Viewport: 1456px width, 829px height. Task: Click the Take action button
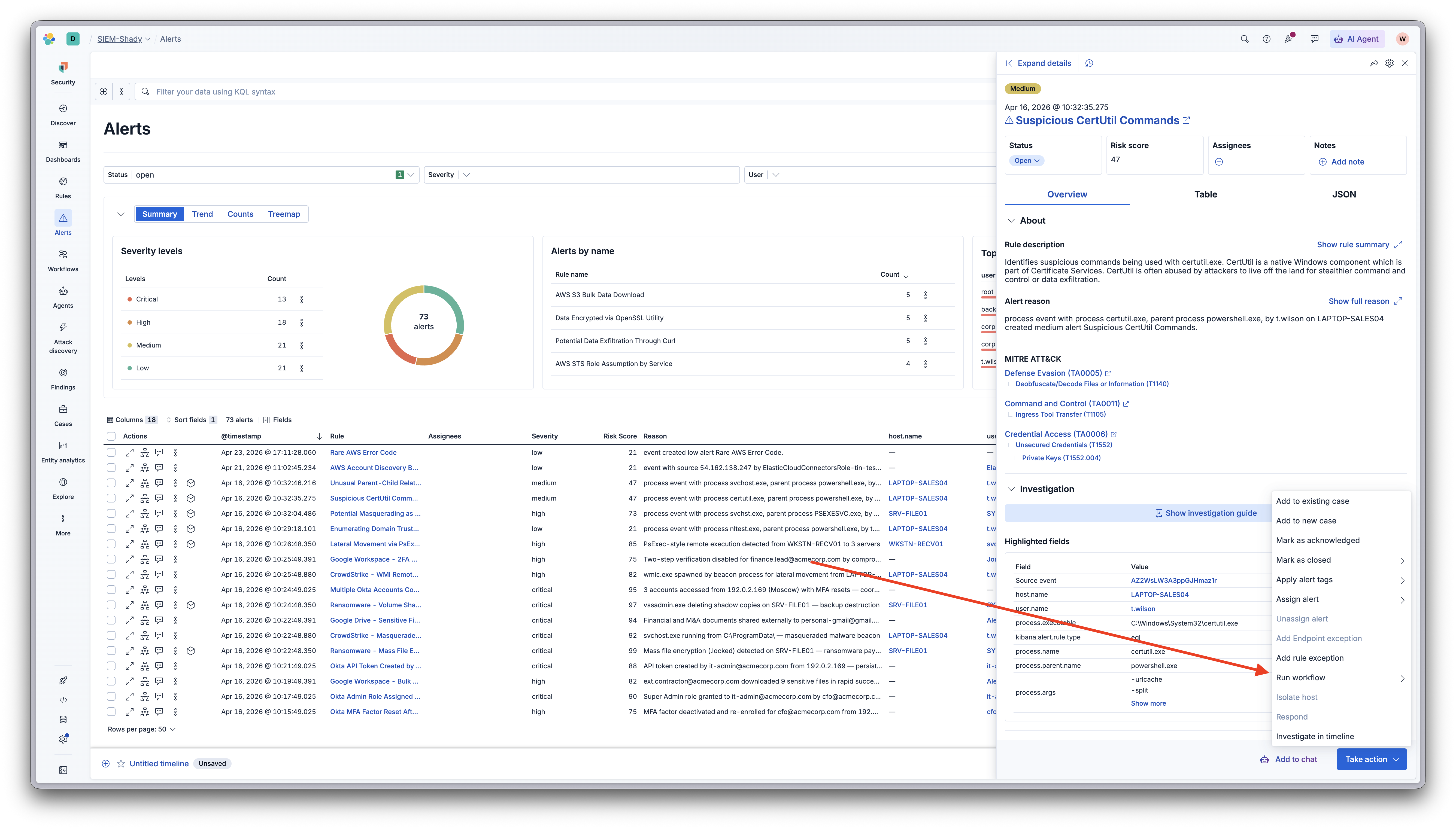(x=1371, y=759)
